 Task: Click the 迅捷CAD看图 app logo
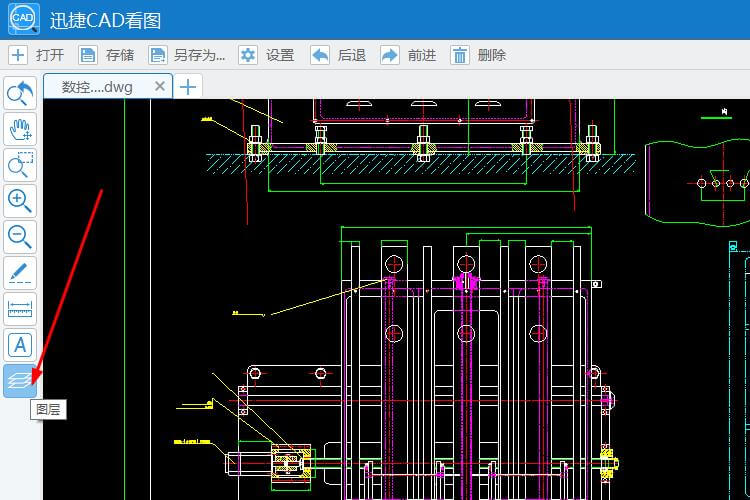pos(24,19)
